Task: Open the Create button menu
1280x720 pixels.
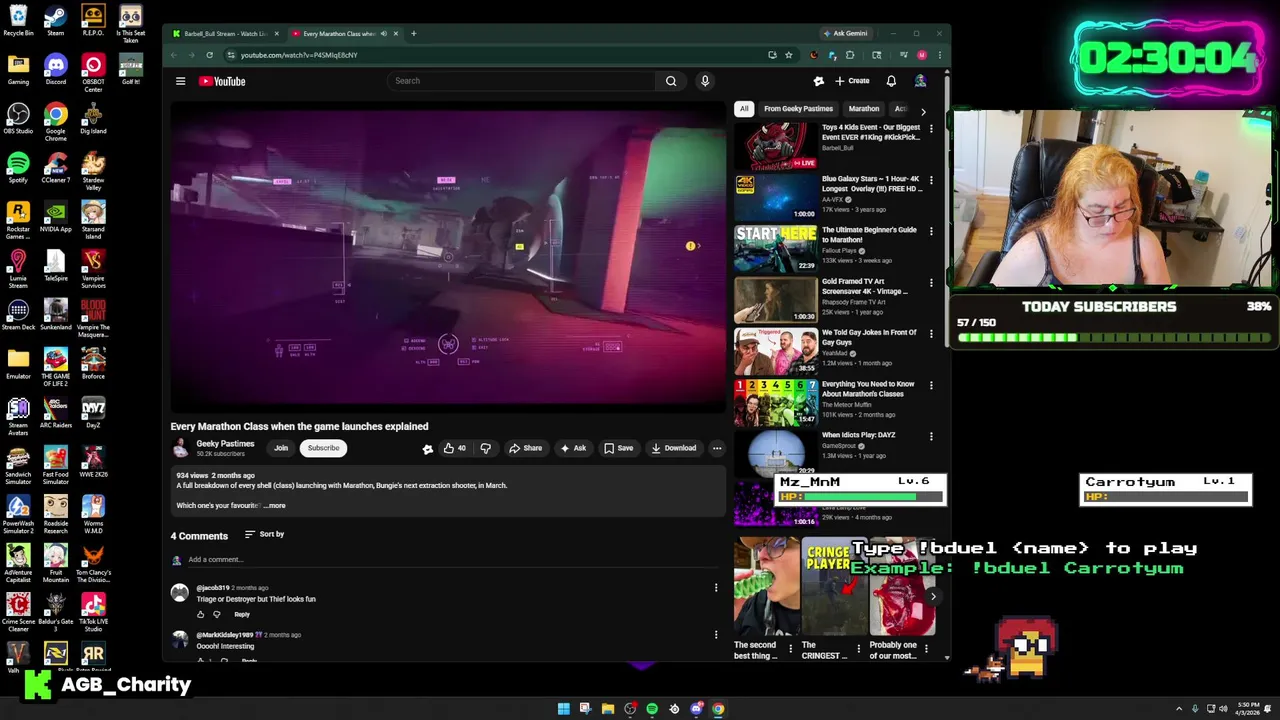Action: pos(852,81)
